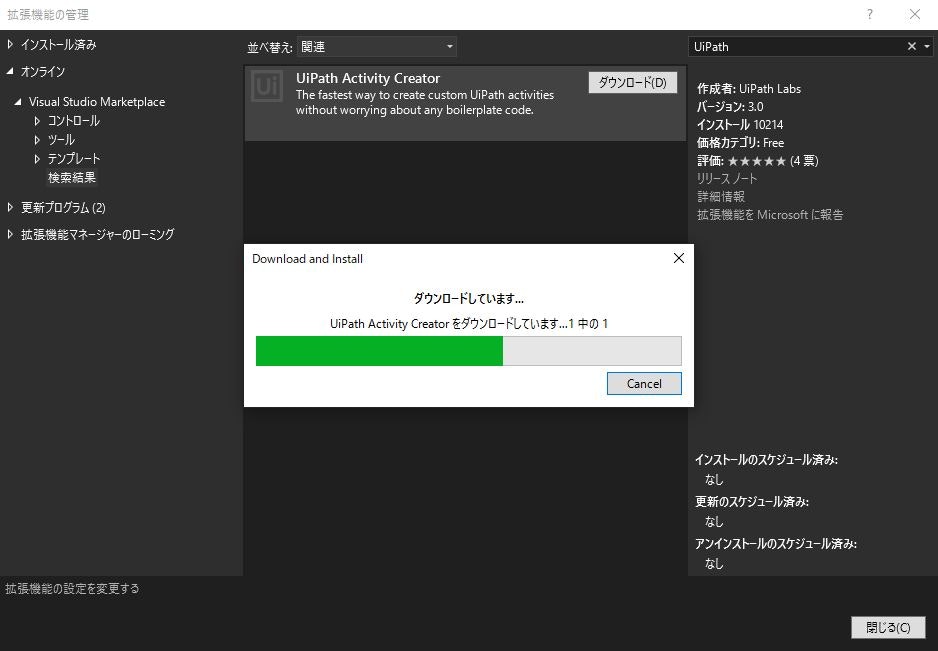The height and width of the screenshot is (651, 938).
Task: Click the 閉じる(C) button
Action: pyautogui.click(x=888, y=627)
